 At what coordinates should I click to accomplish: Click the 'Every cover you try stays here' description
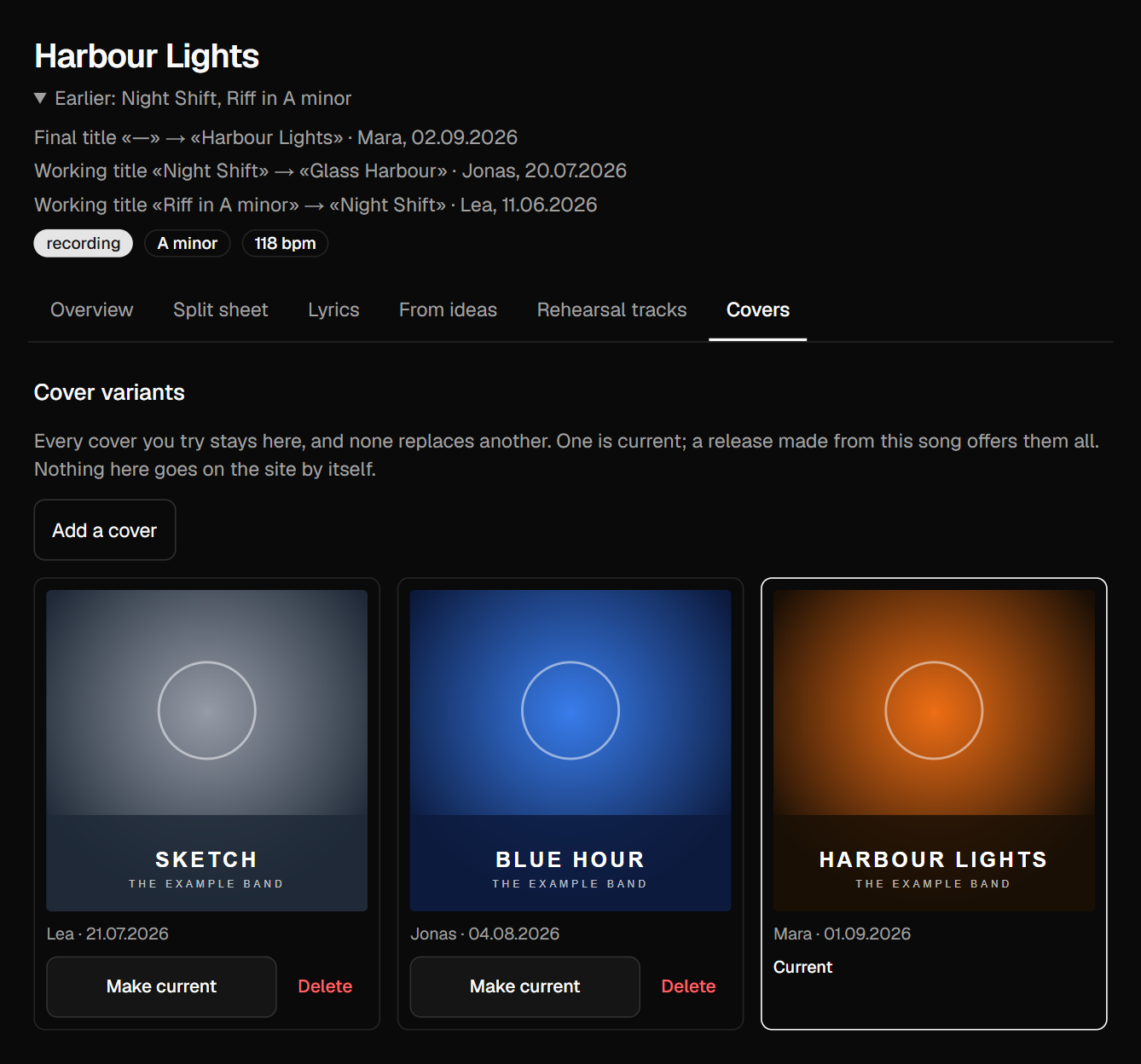566,455
